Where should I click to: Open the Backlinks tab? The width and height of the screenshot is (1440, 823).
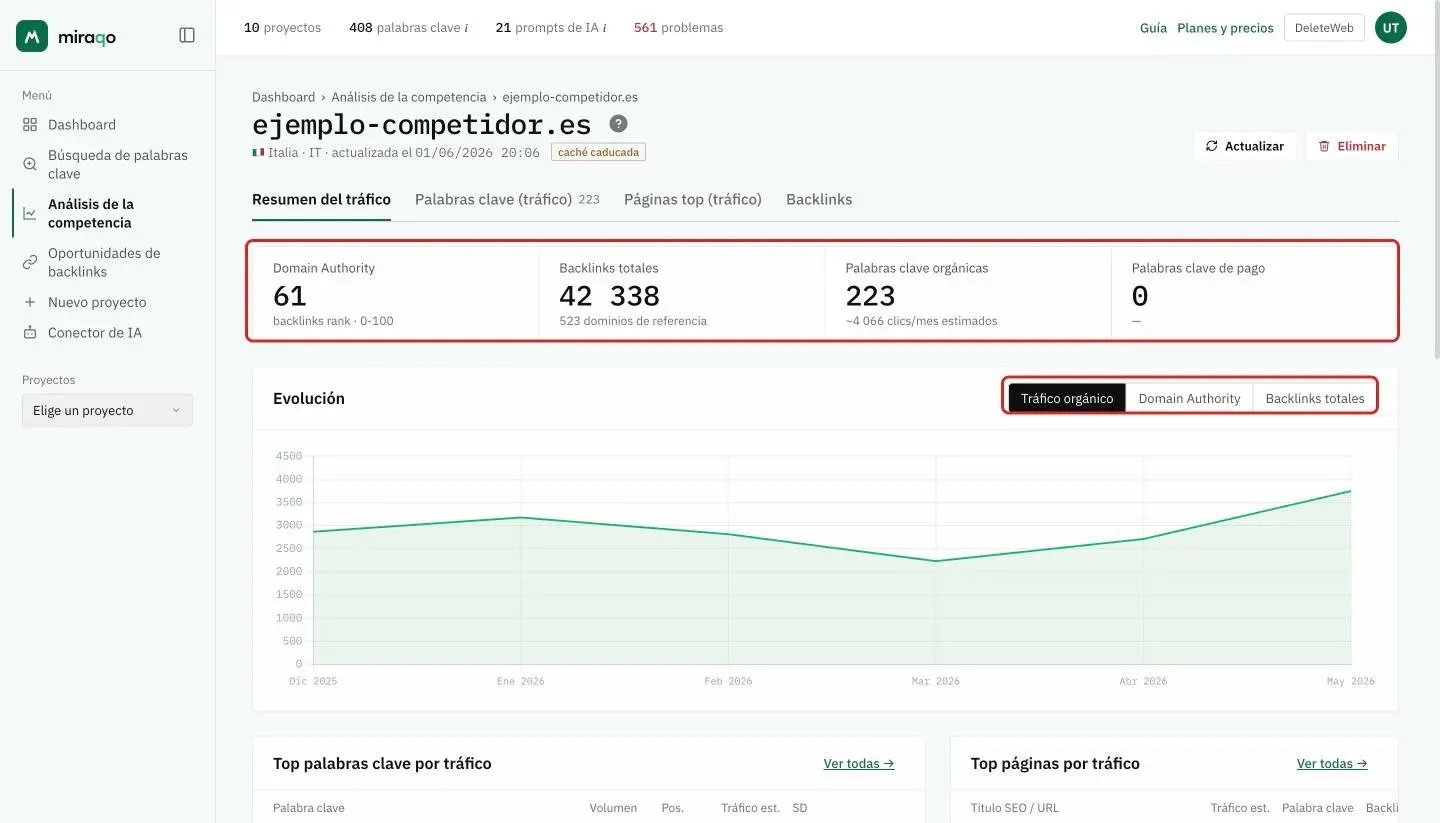819,199
